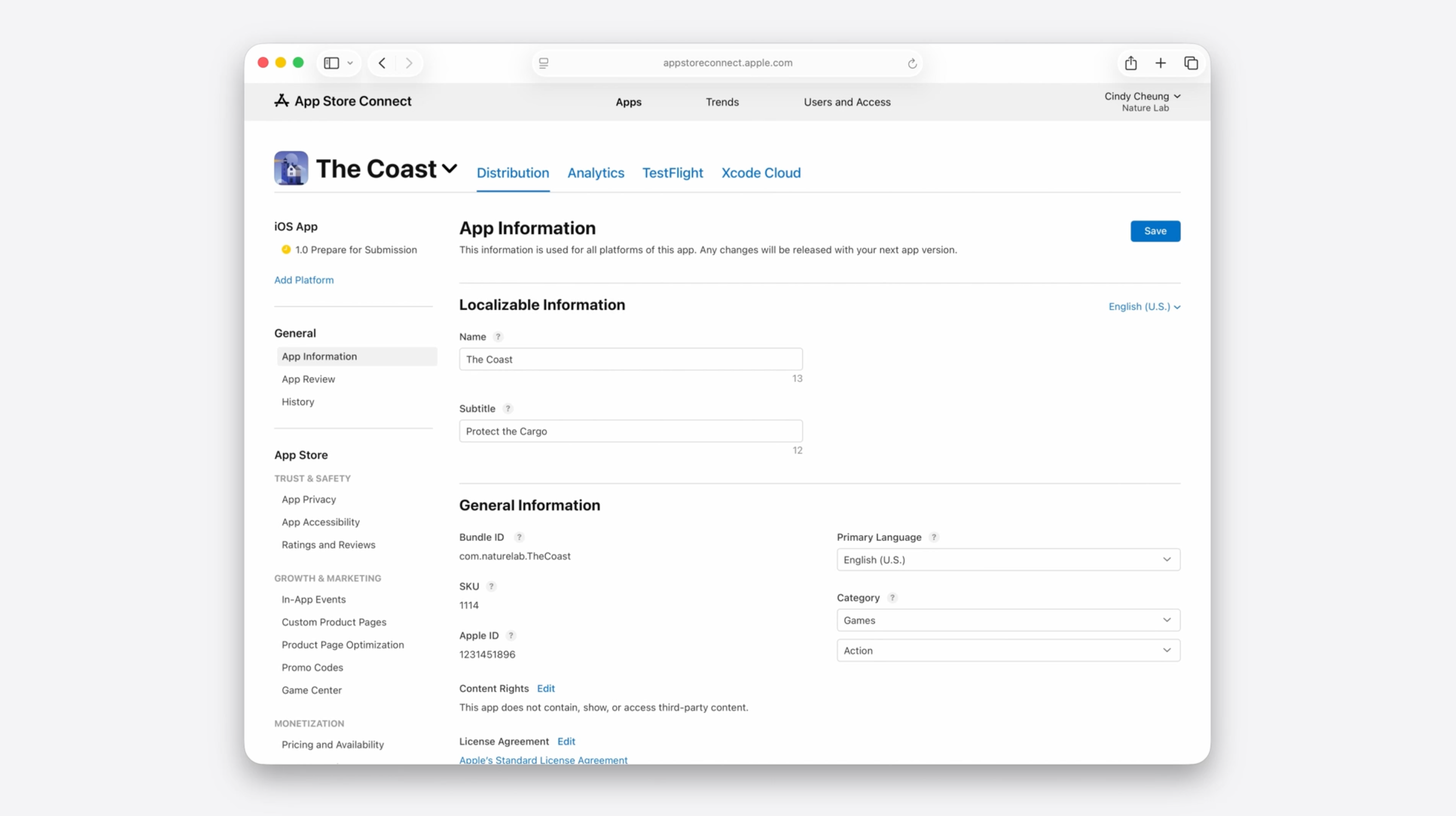Open the Trends menu item
The width and height of the screenshot is (1456, 816).
[722, 102]
